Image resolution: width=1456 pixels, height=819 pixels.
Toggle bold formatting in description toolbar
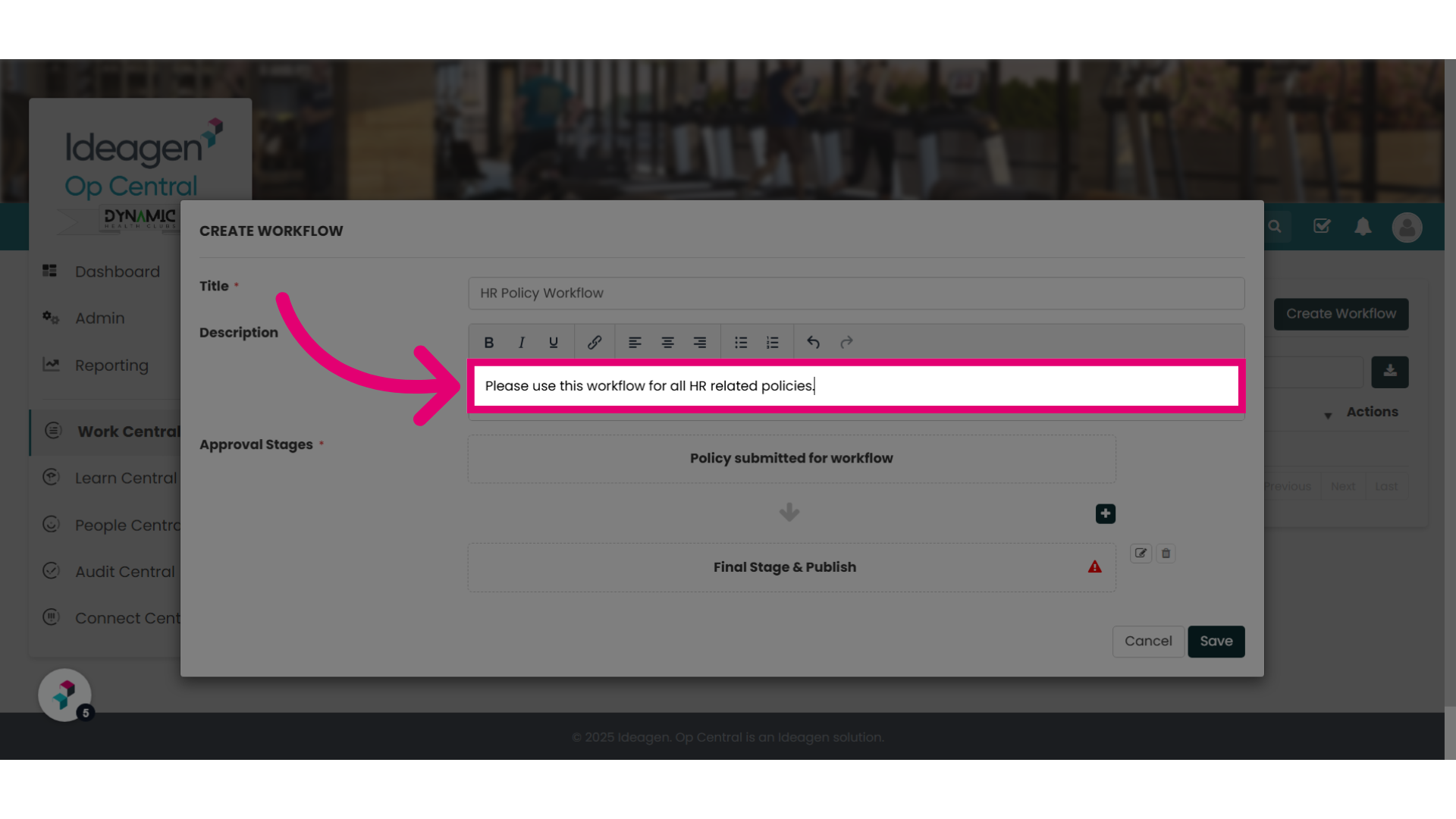489,343
